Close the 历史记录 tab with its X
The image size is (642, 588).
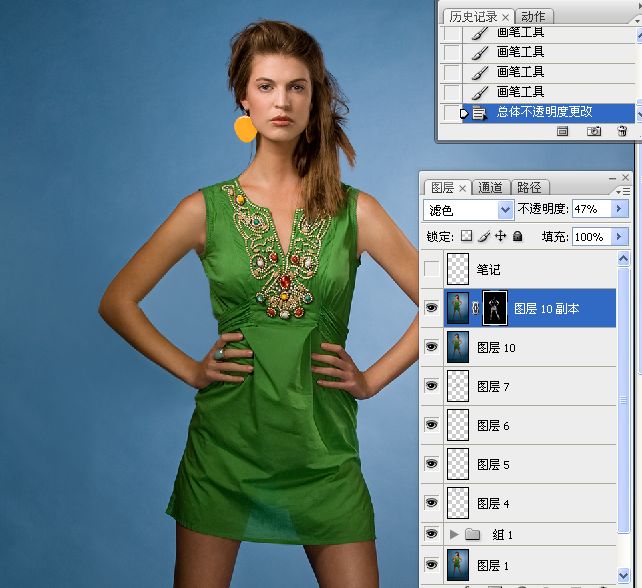coord(506,18)
